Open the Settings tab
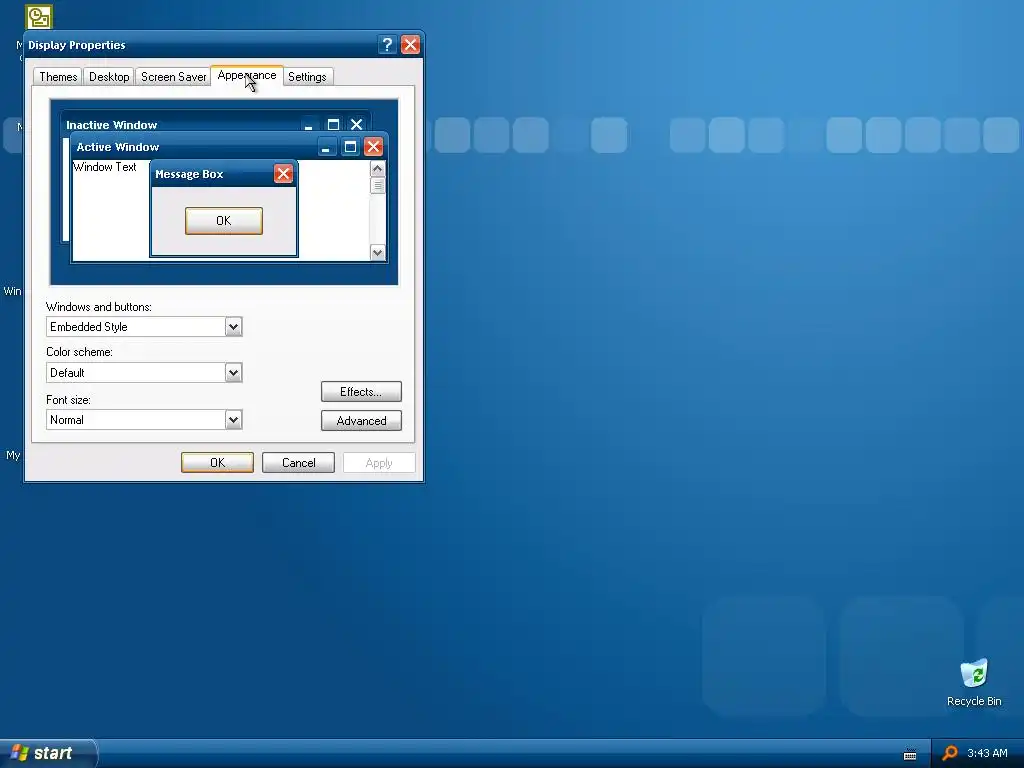The image size is (1024, 768). pyautogui.click(x=307, y=76)
